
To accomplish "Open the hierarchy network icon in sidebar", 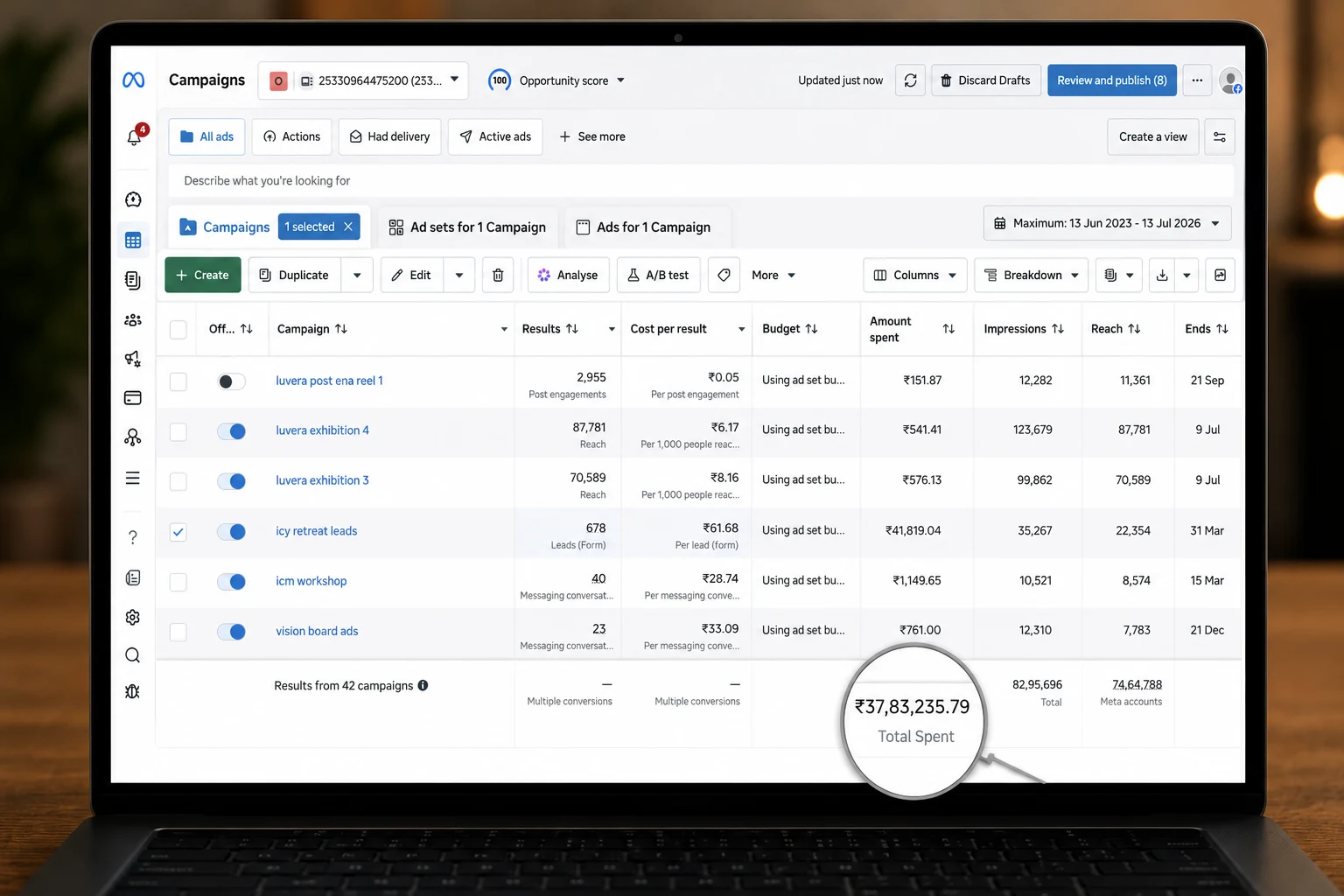I will [x=133, y=437].
